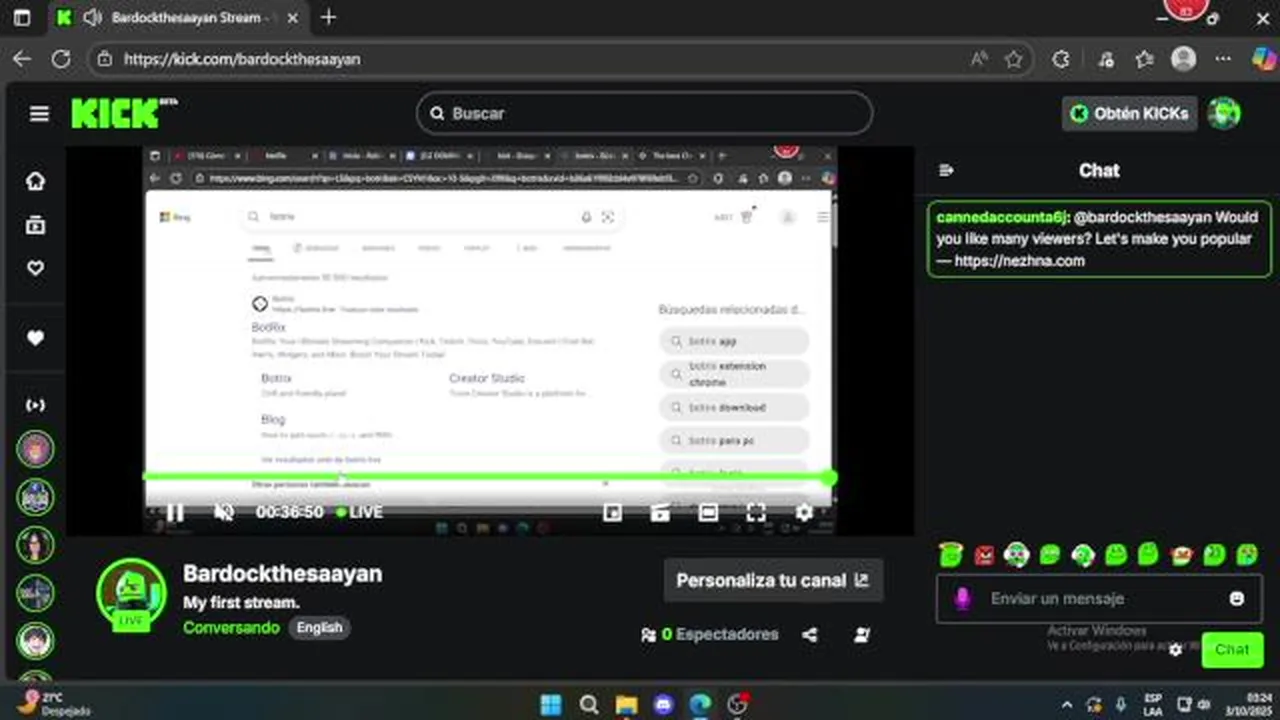This screenshot has height=720, width=1280.
Task: Insert the burger-style emote
Action: click(1181, 555)
